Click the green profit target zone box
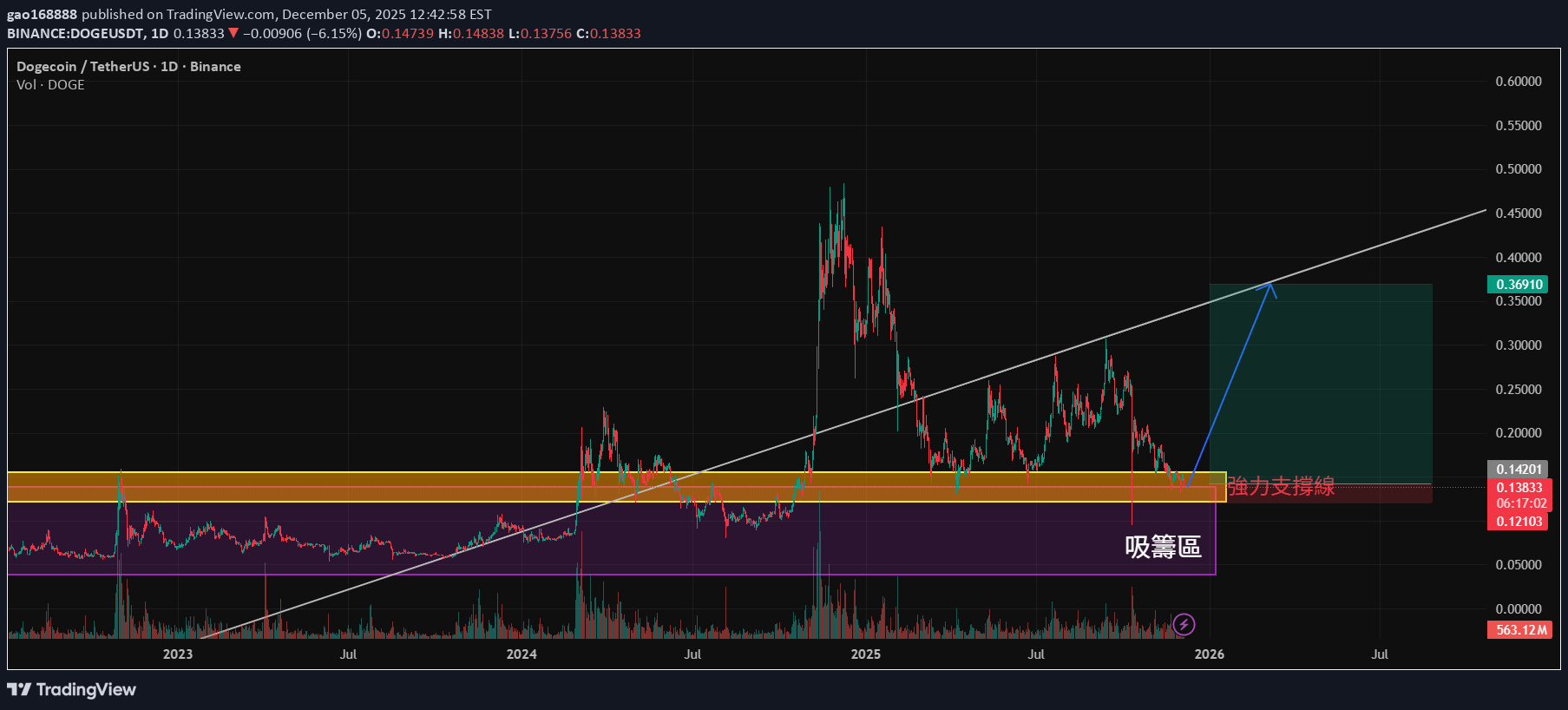 (1320, 382)
